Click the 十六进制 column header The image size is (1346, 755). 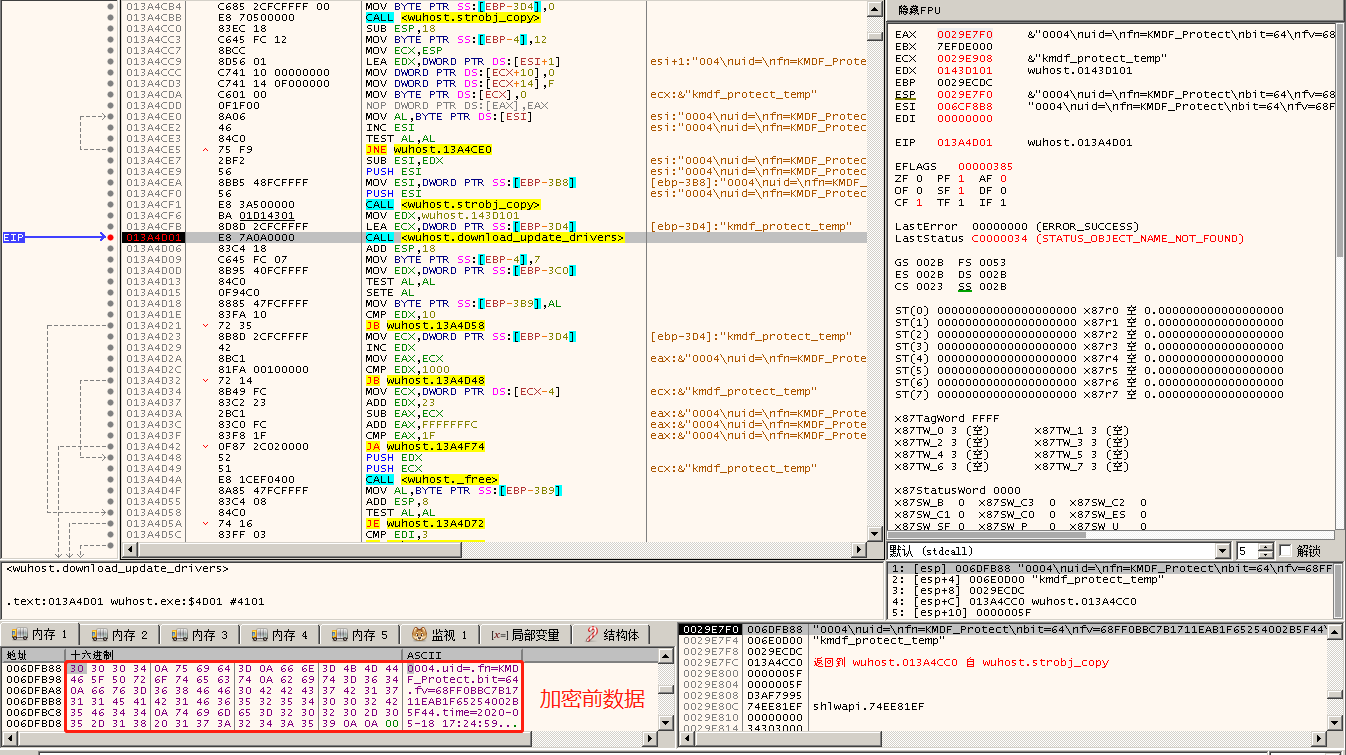(x=92, y=654)
